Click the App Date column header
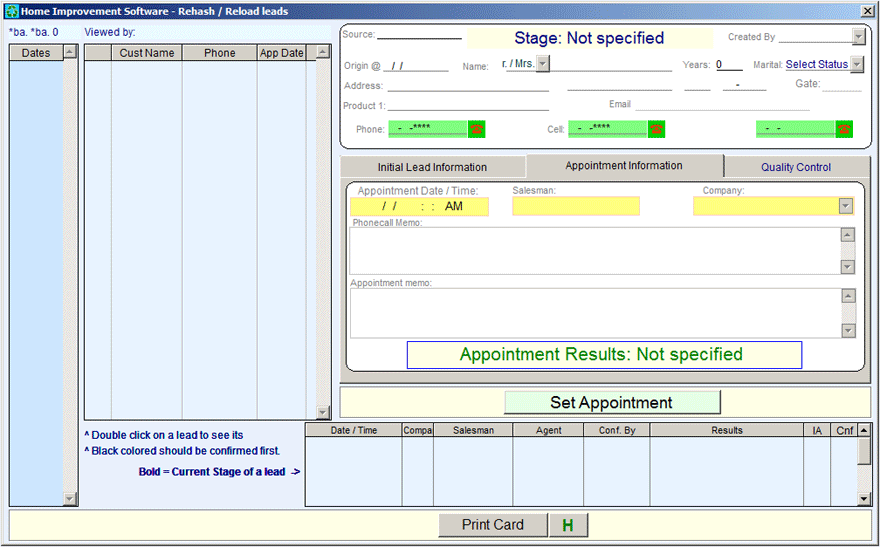This screenshot has width=880, height=547. point(281,53)
